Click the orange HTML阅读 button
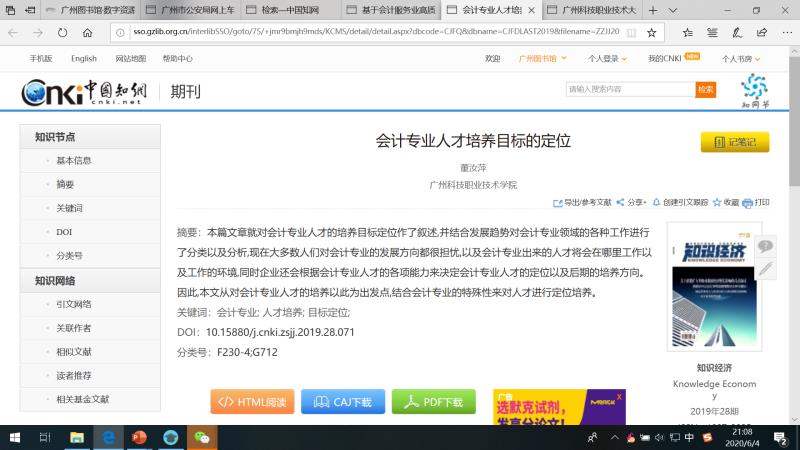 coord(252,402)
